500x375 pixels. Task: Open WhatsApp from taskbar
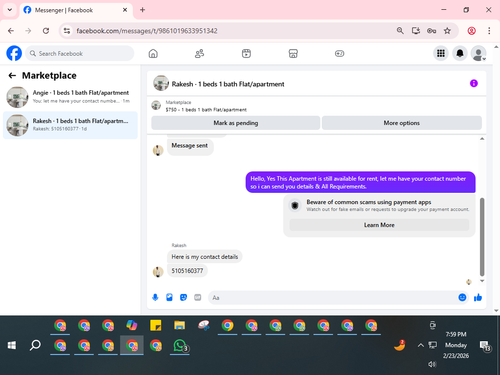[x=180, y=346]
